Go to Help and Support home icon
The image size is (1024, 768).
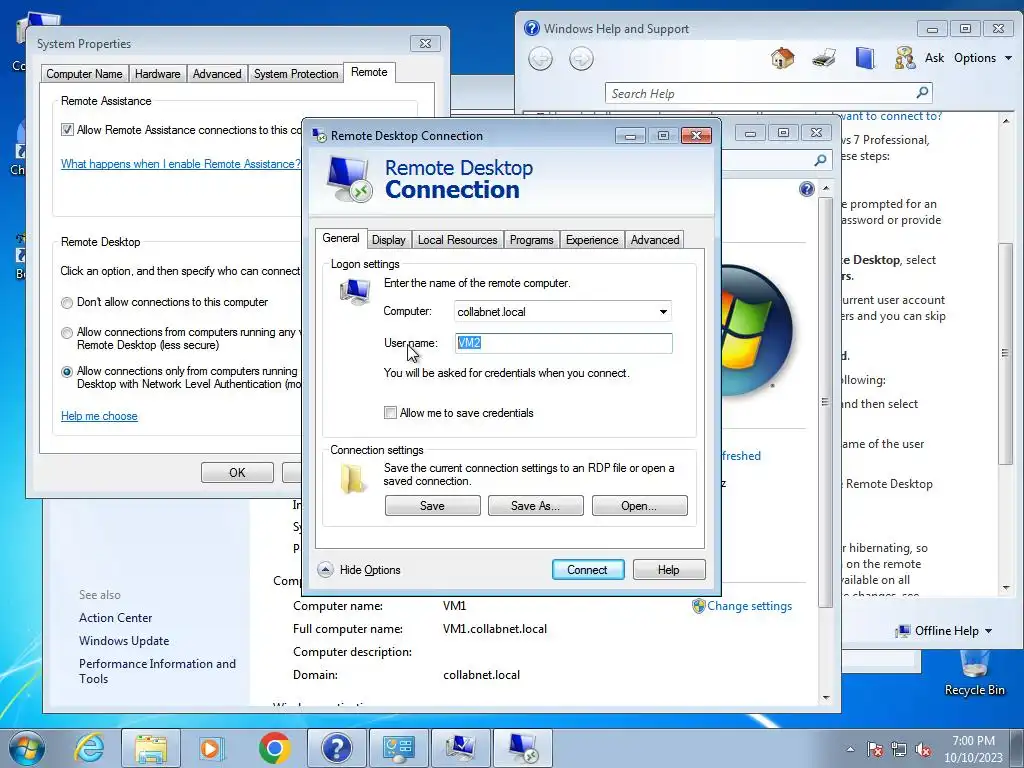click(x=782, y=58)
